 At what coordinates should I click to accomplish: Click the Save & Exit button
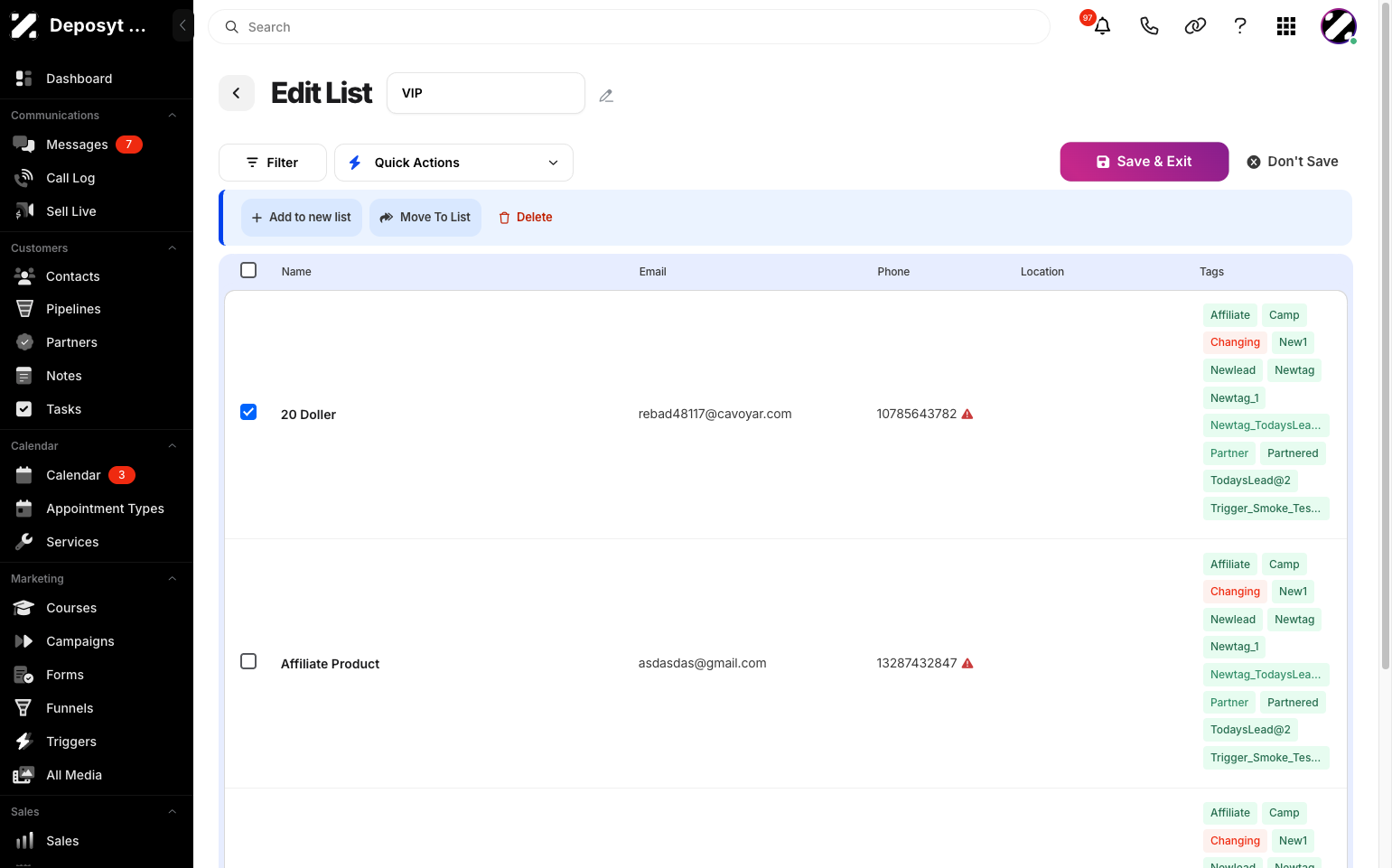pos(1144,162)
